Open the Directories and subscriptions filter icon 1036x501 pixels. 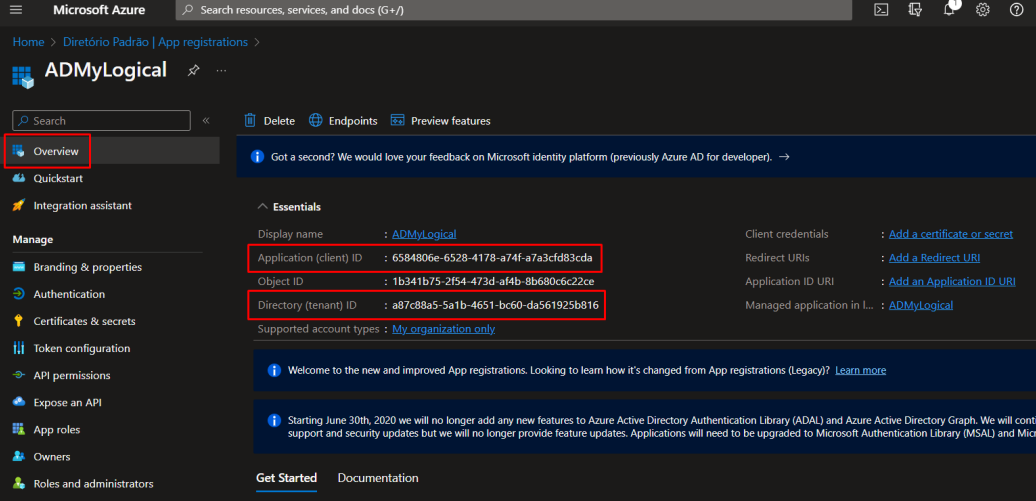coord(915,10)
